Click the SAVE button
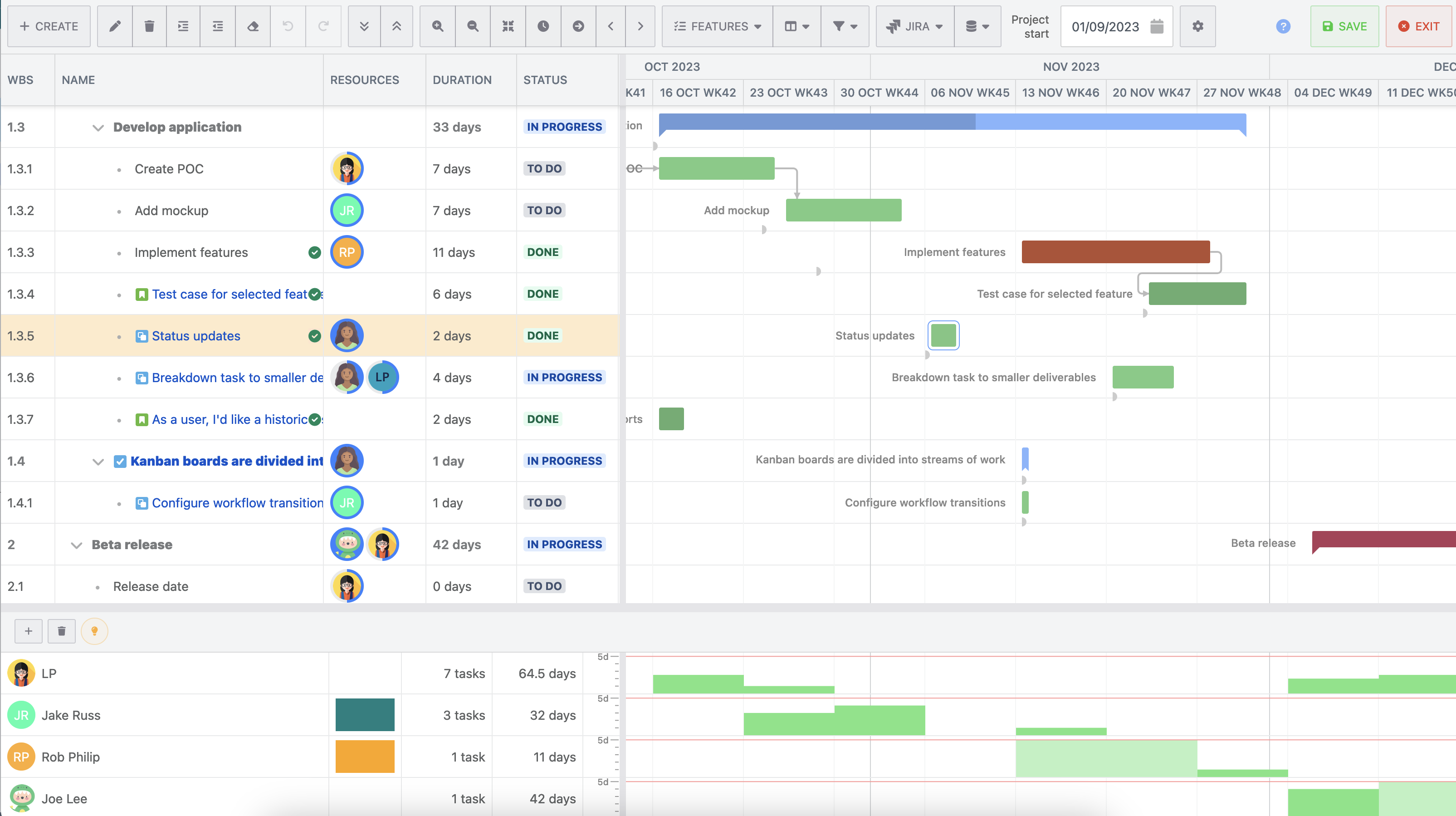Viewport: 1456px width, 816px height. [1345, 26]
